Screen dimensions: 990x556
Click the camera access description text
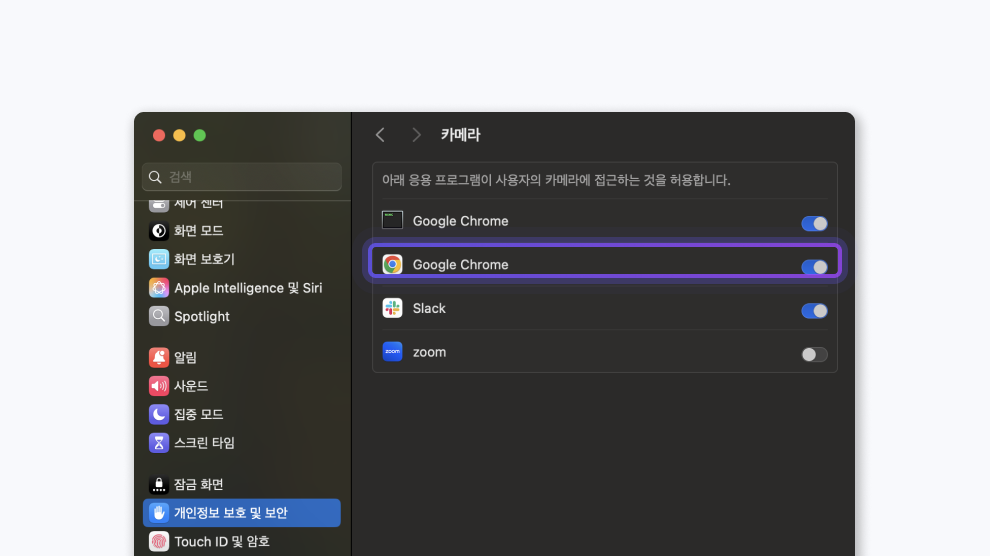(556, 180)
